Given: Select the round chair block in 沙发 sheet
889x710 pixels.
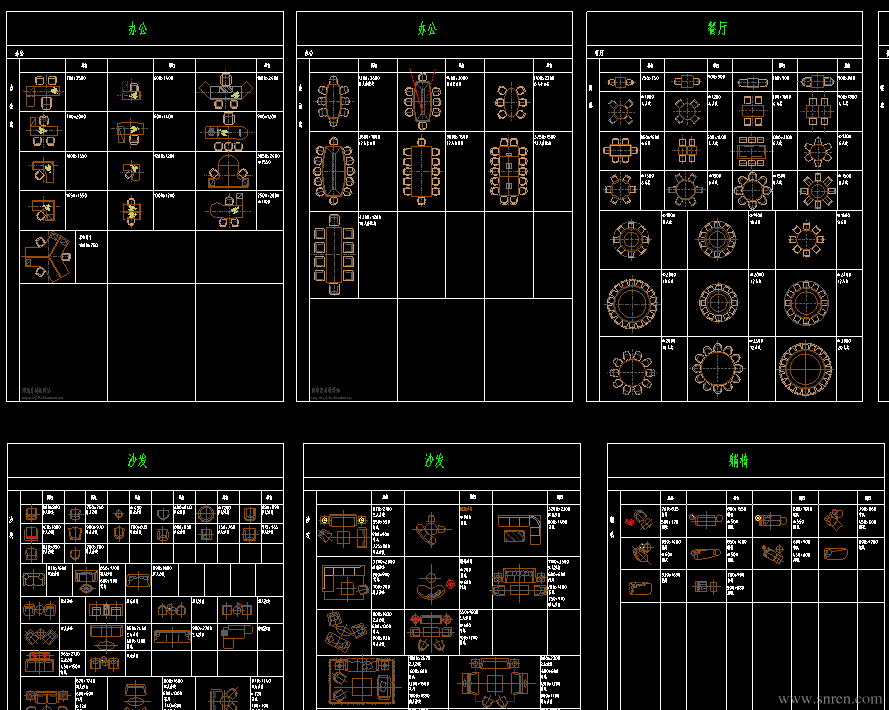Looking at the screenshot, I should [x=206, y=514].
